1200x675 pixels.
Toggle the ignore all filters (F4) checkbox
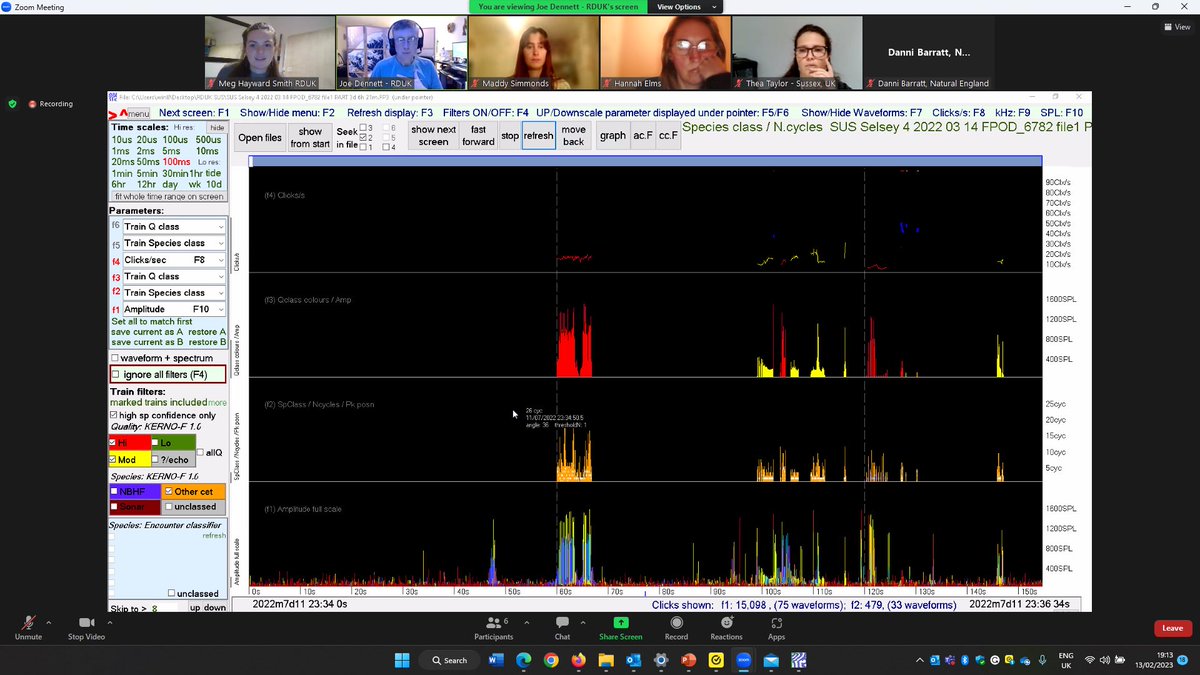[x=116, y=374]
